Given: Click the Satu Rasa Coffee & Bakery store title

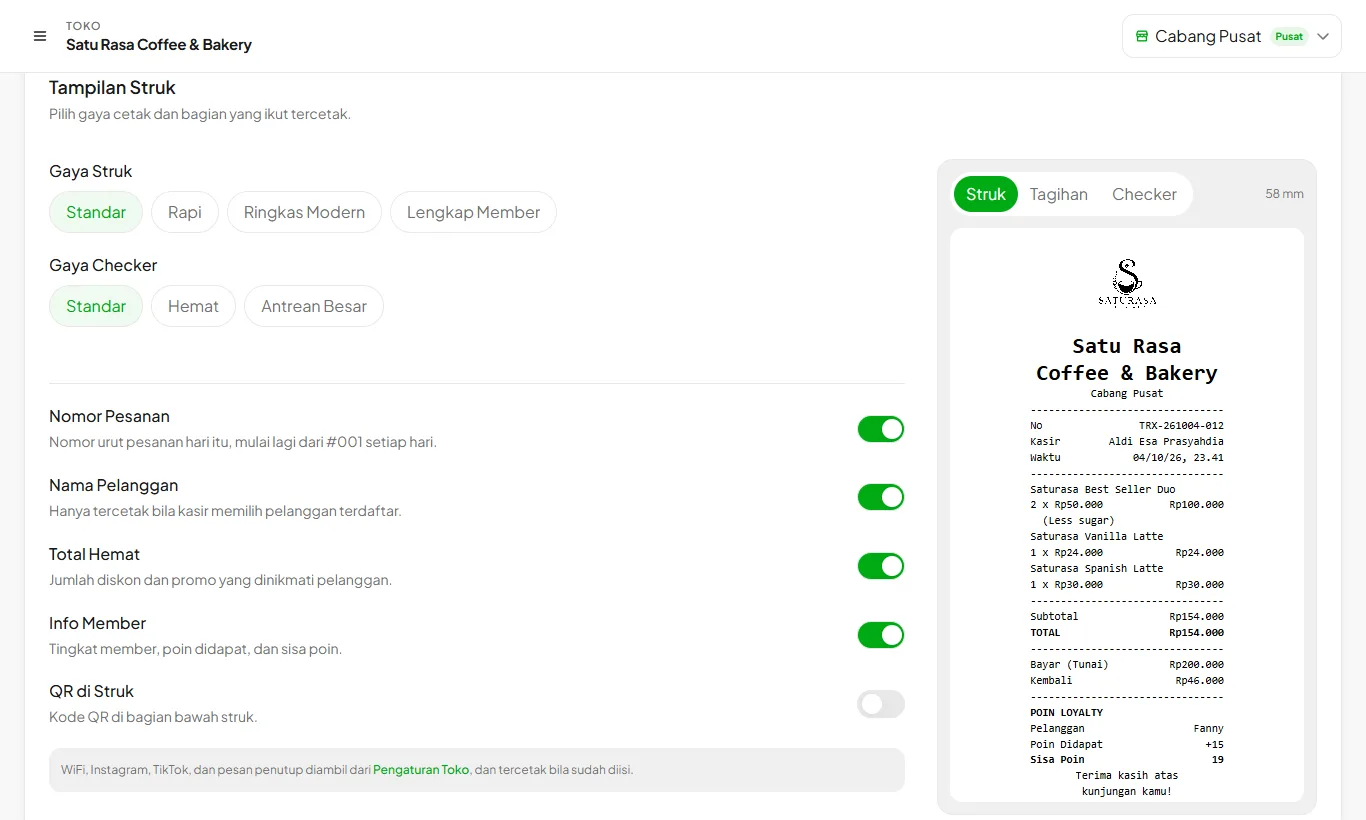Looking at the screenshot, I should pyautogui.click(x=159, y=45).
